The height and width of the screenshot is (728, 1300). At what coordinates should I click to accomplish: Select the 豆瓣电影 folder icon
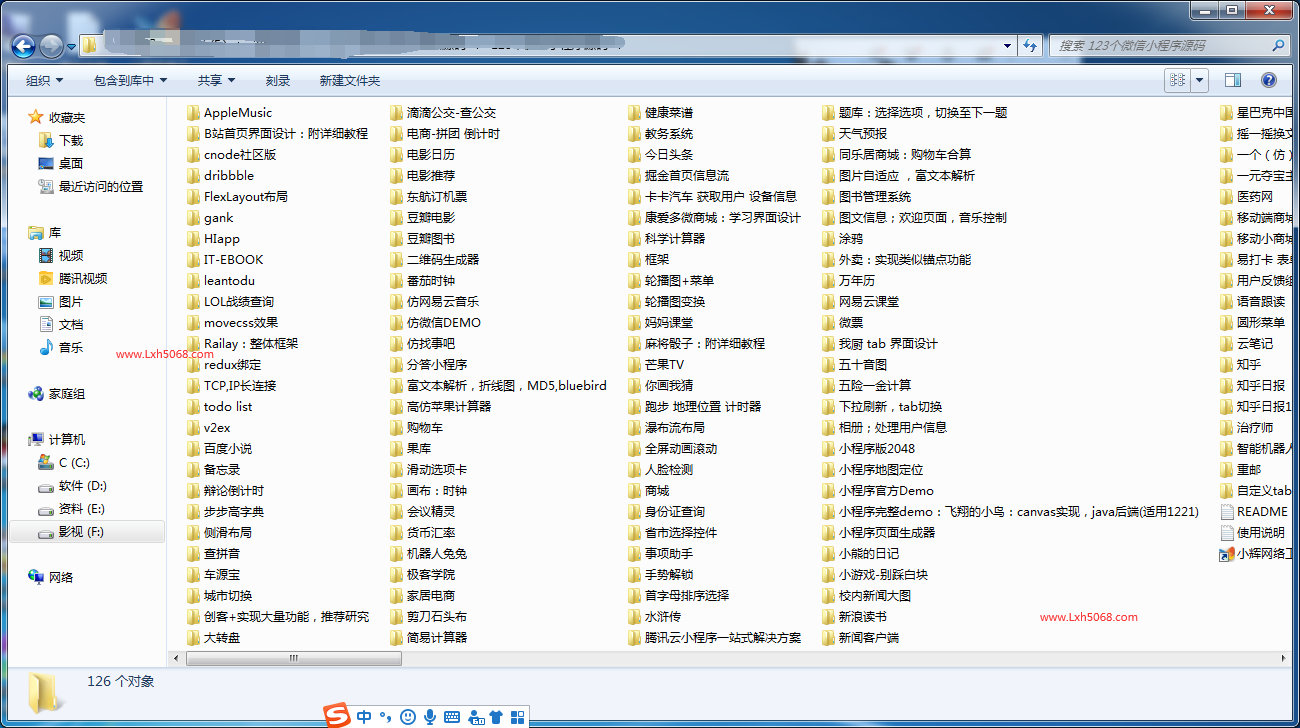click(397, 217)
